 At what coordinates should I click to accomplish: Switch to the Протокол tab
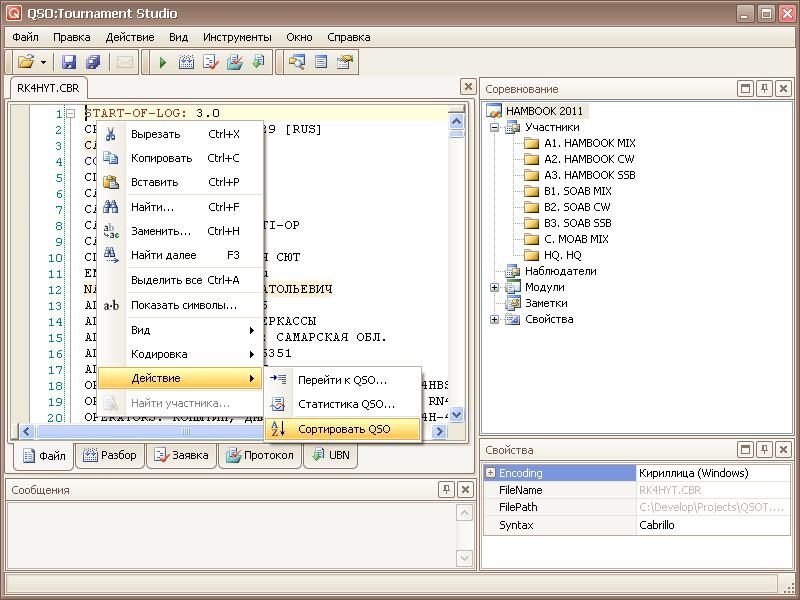[x=260, y=456]
